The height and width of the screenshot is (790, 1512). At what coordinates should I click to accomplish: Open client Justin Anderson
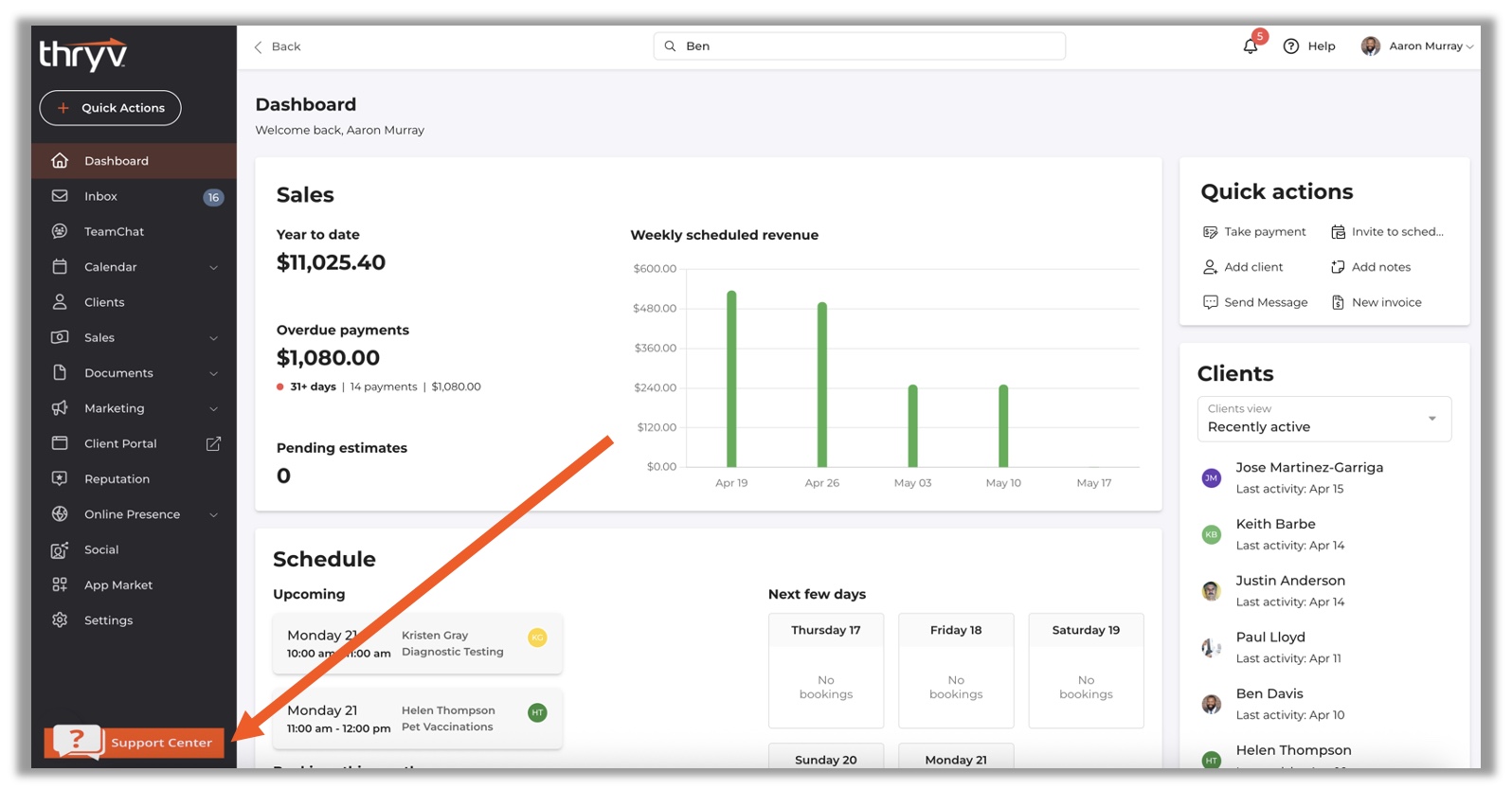coord(1289,581)
